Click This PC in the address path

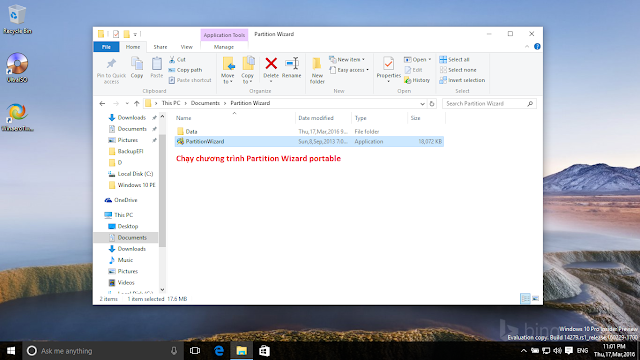(171, 103)
